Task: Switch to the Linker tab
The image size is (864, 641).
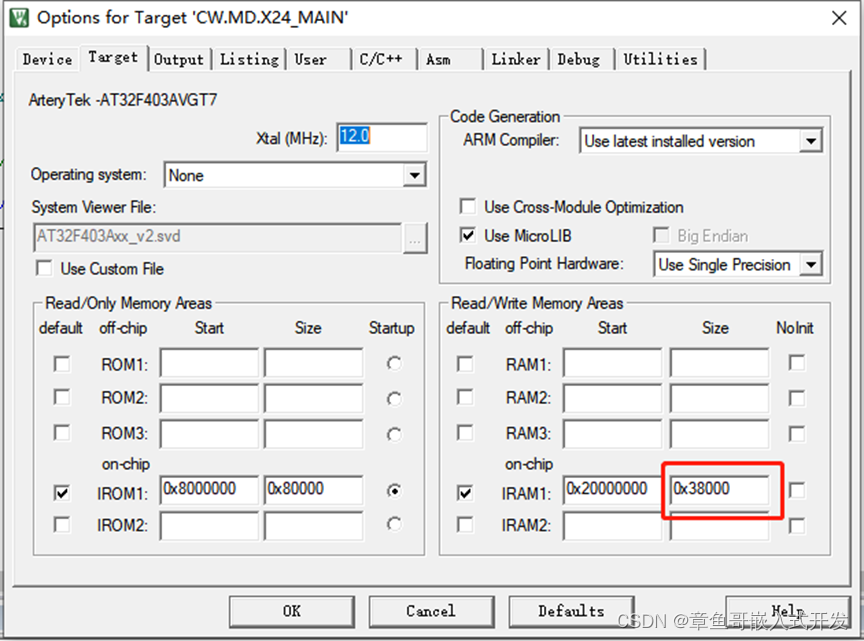Action: [516, 59]
